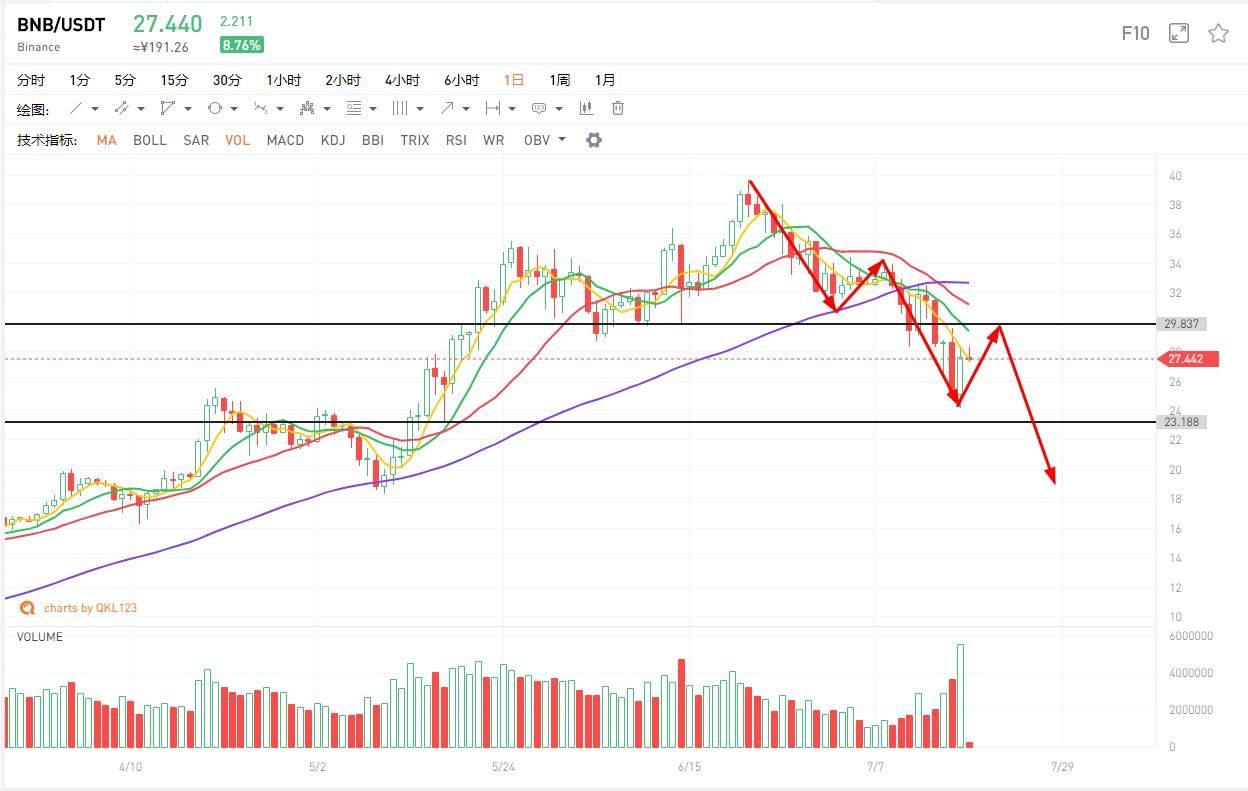Image resolution: width=1248 pixels, height=791 pixels.
Task: Open text annotation tool dropdown arrow
Action: pos(559,109)
